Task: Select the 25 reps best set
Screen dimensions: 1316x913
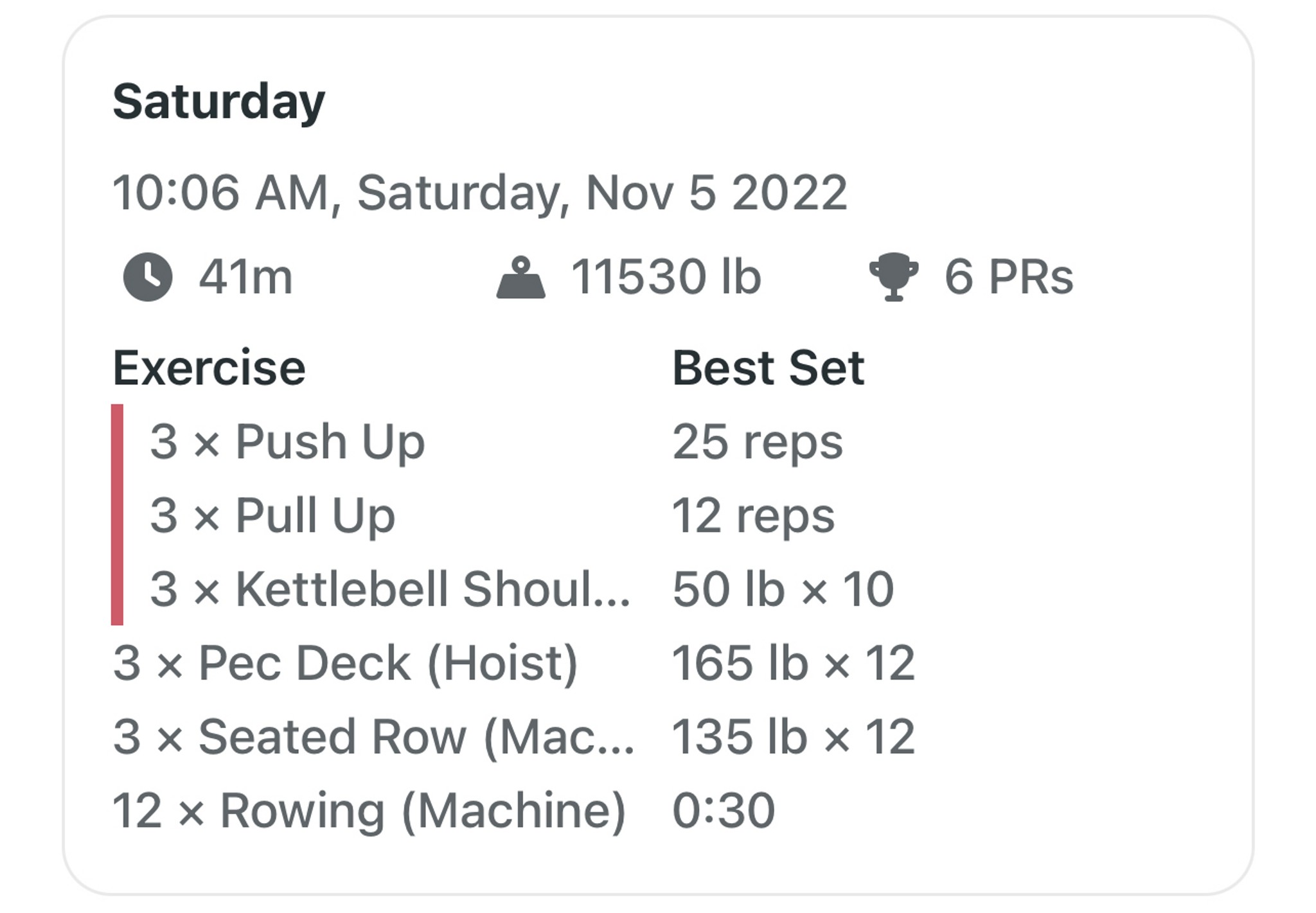Action: (x=758, y=443)
